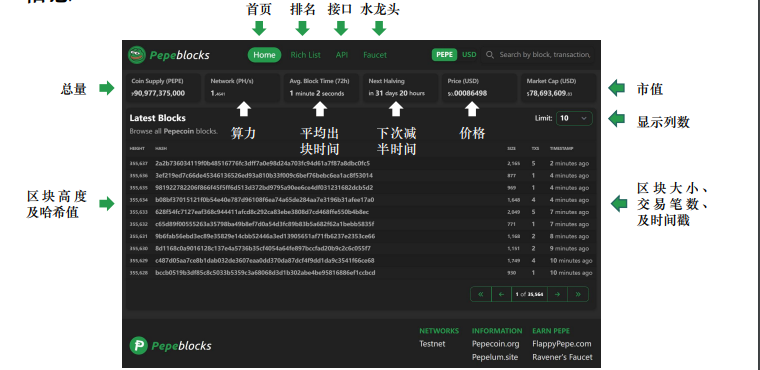
Task: Switch currency display to USD
Action: (469, 55)
